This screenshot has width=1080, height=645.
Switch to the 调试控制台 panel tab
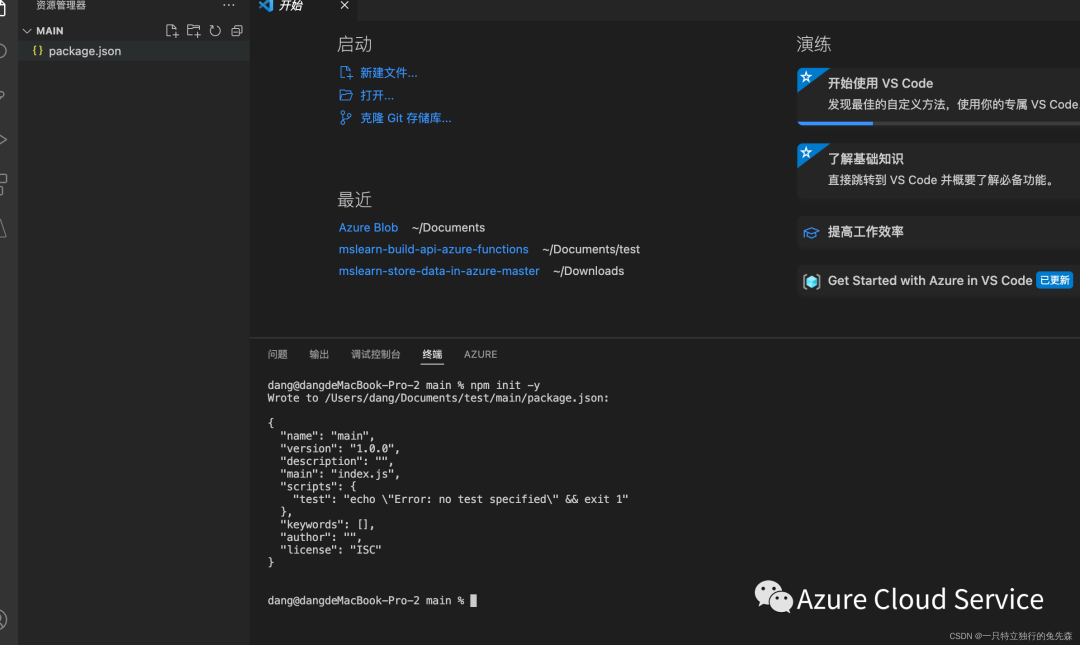375,354
